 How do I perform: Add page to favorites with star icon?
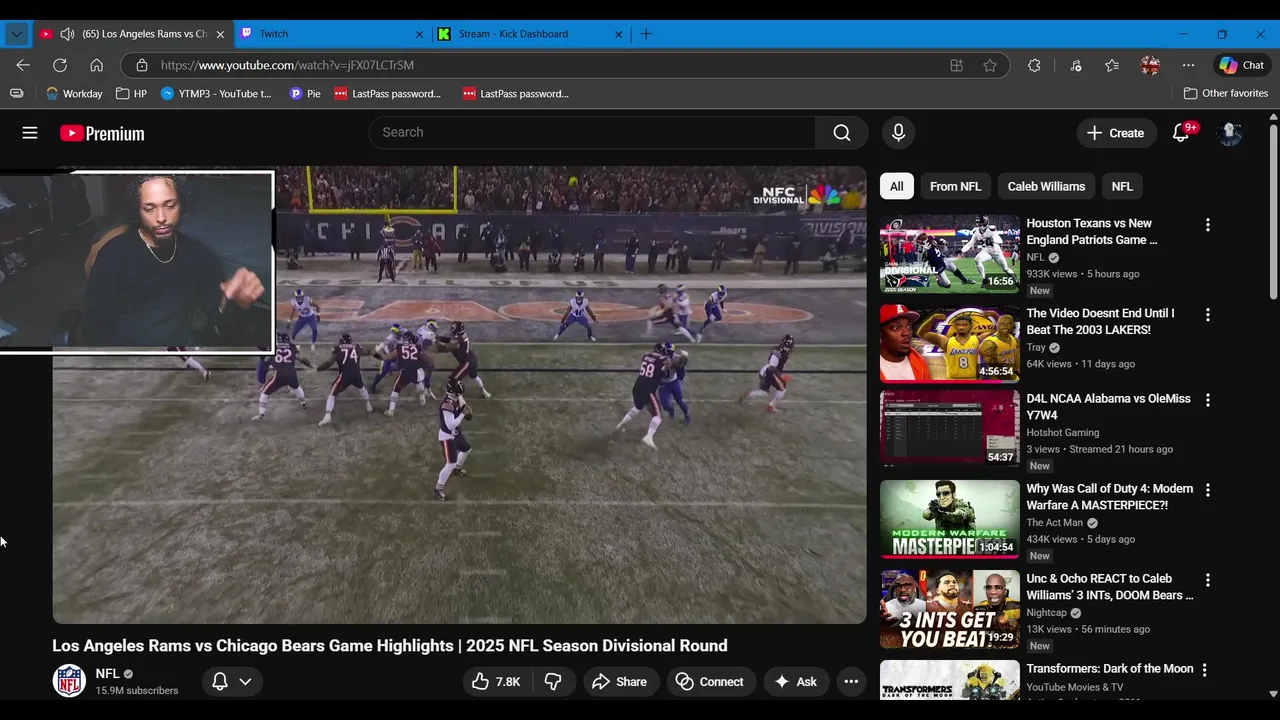coord(990,65)
